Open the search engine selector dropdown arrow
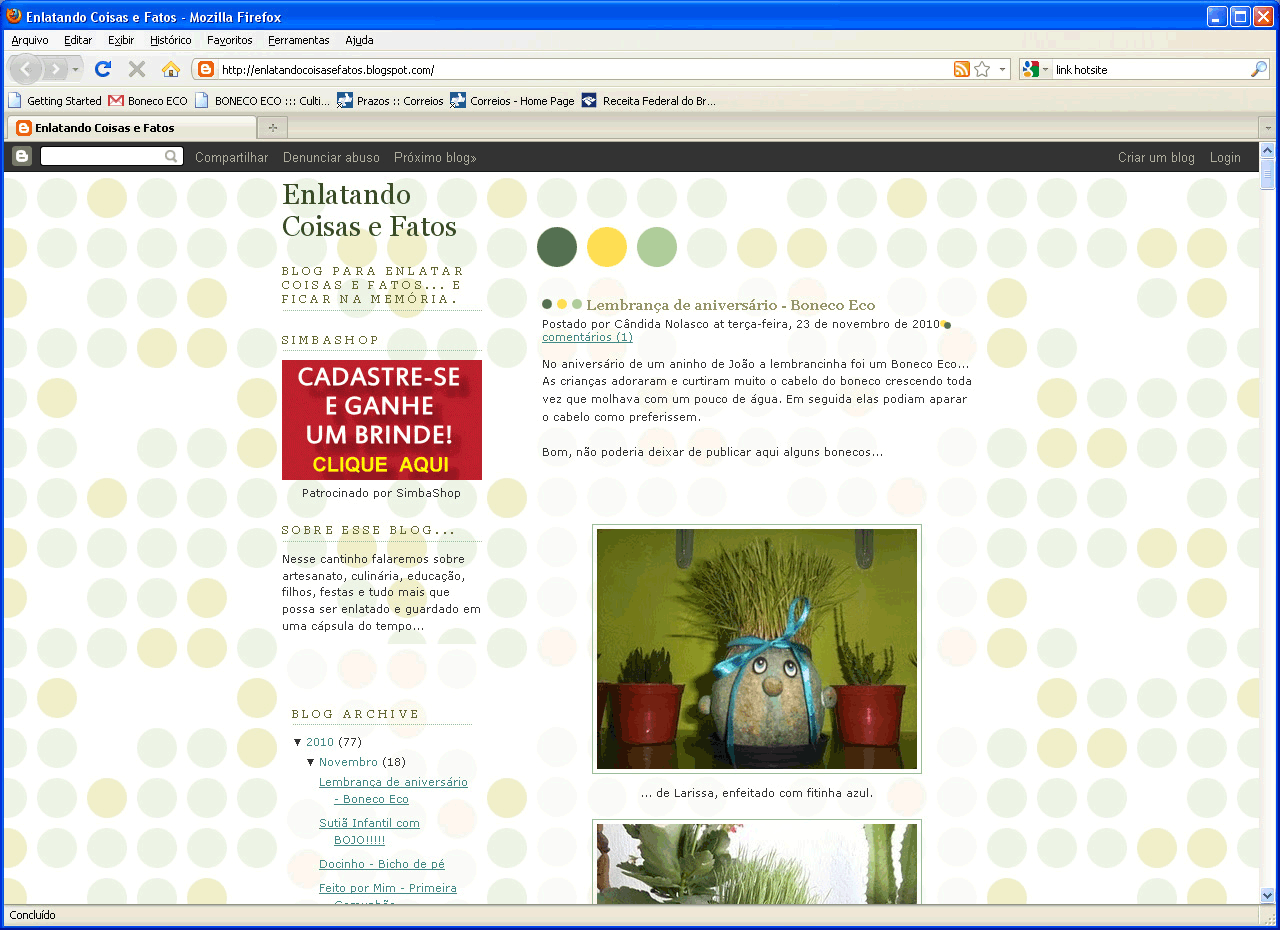The width and height of the screenshot is (1280, 930). coord(1045,70)
